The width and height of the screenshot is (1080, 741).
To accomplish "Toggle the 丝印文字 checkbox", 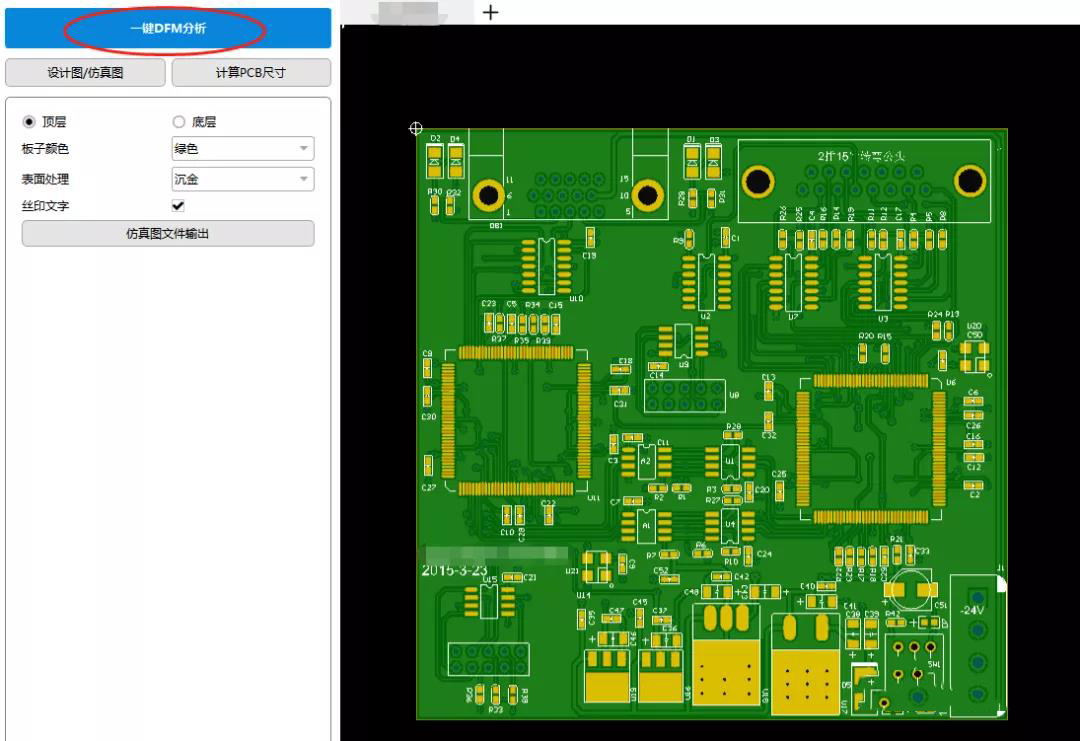I will tap(179, 206).
